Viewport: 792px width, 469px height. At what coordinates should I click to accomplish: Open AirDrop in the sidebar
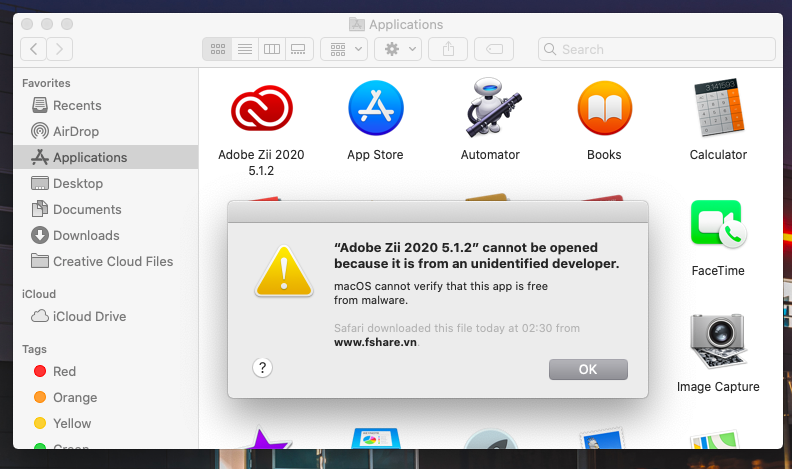[x=106, y=131]
